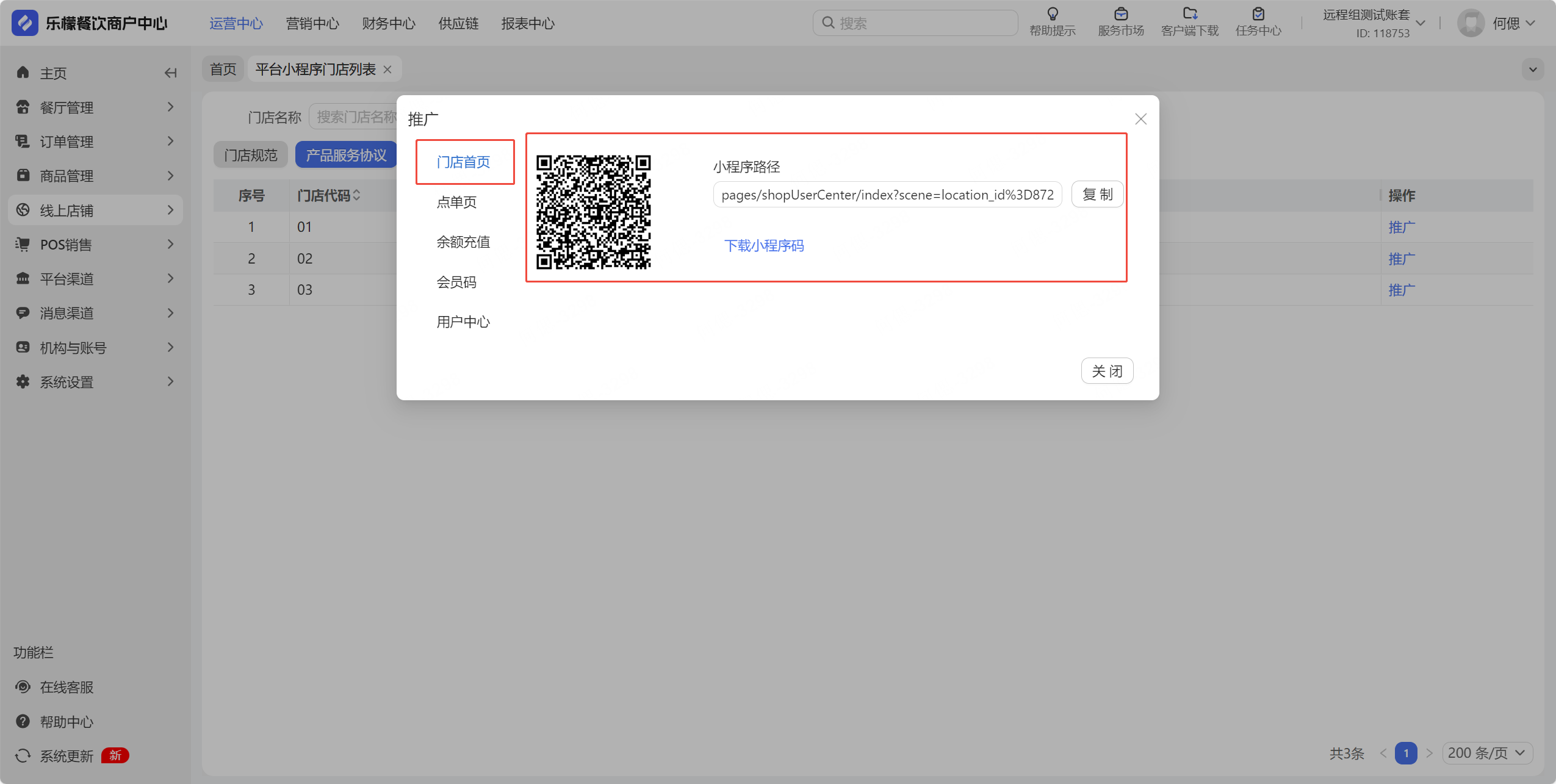Expand 线上店铺 submenu chevron

tap(171, 210)
